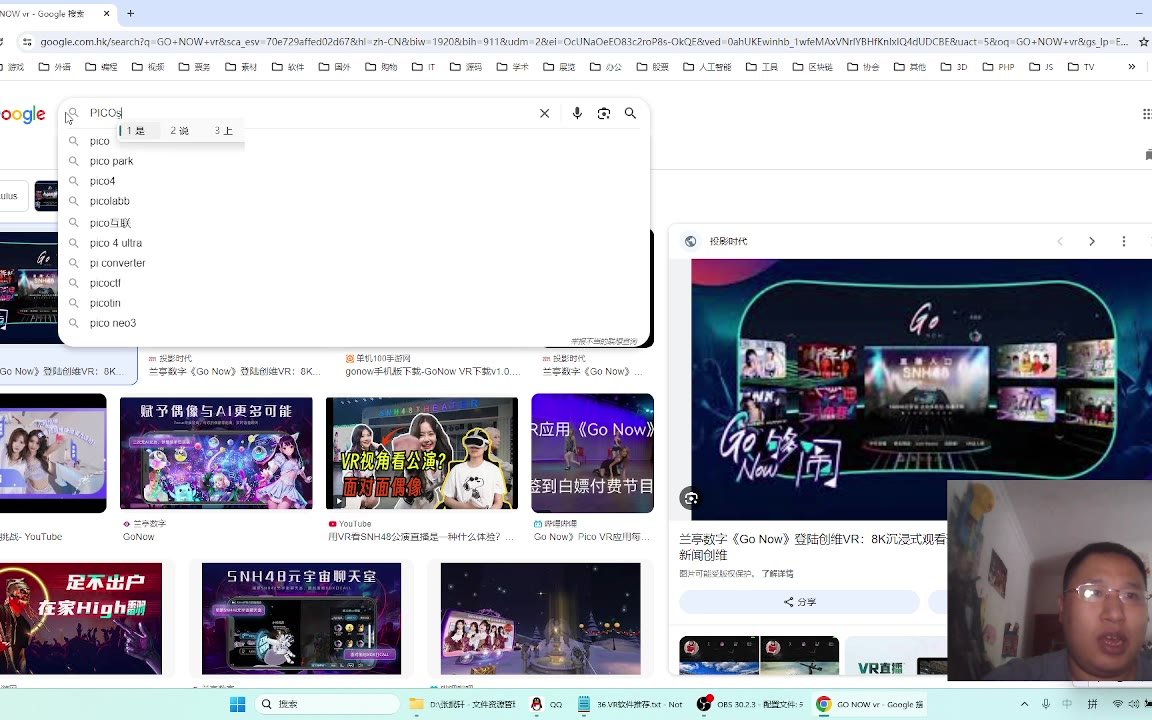
Task: Open the large Go Now preview image
Action: 921,389
